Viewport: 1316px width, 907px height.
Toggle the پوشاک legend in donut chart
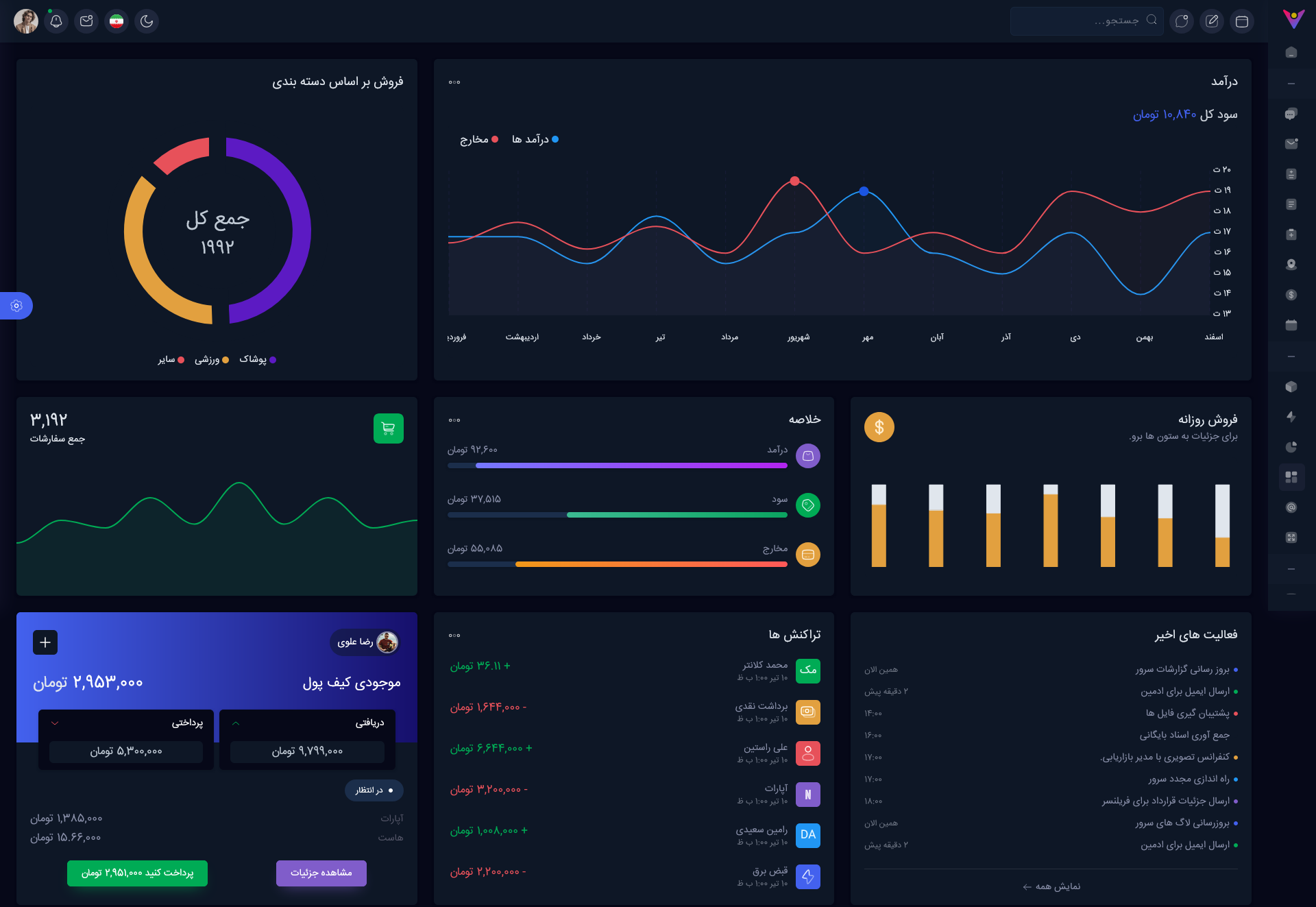[x=258, y=359]
